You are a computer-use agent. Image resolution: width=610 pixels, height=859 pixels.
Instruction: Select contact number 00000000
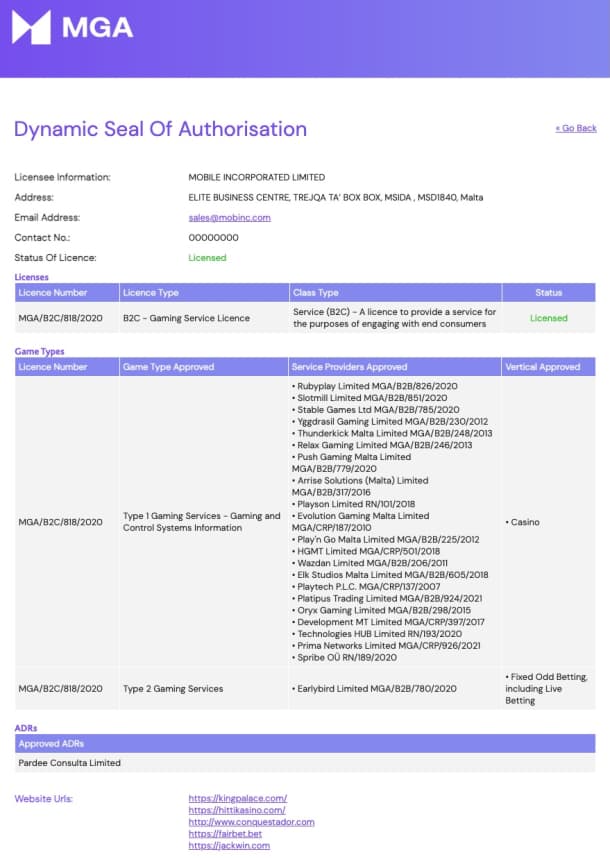214,238
